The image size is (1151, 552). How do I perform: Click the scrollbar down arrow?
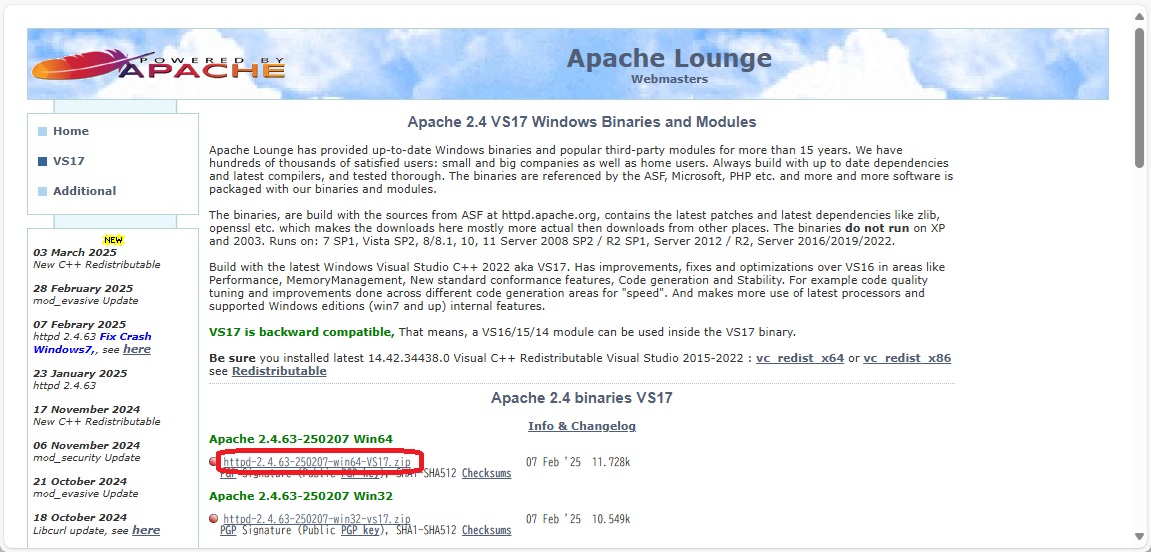(x=1139, y=536)
